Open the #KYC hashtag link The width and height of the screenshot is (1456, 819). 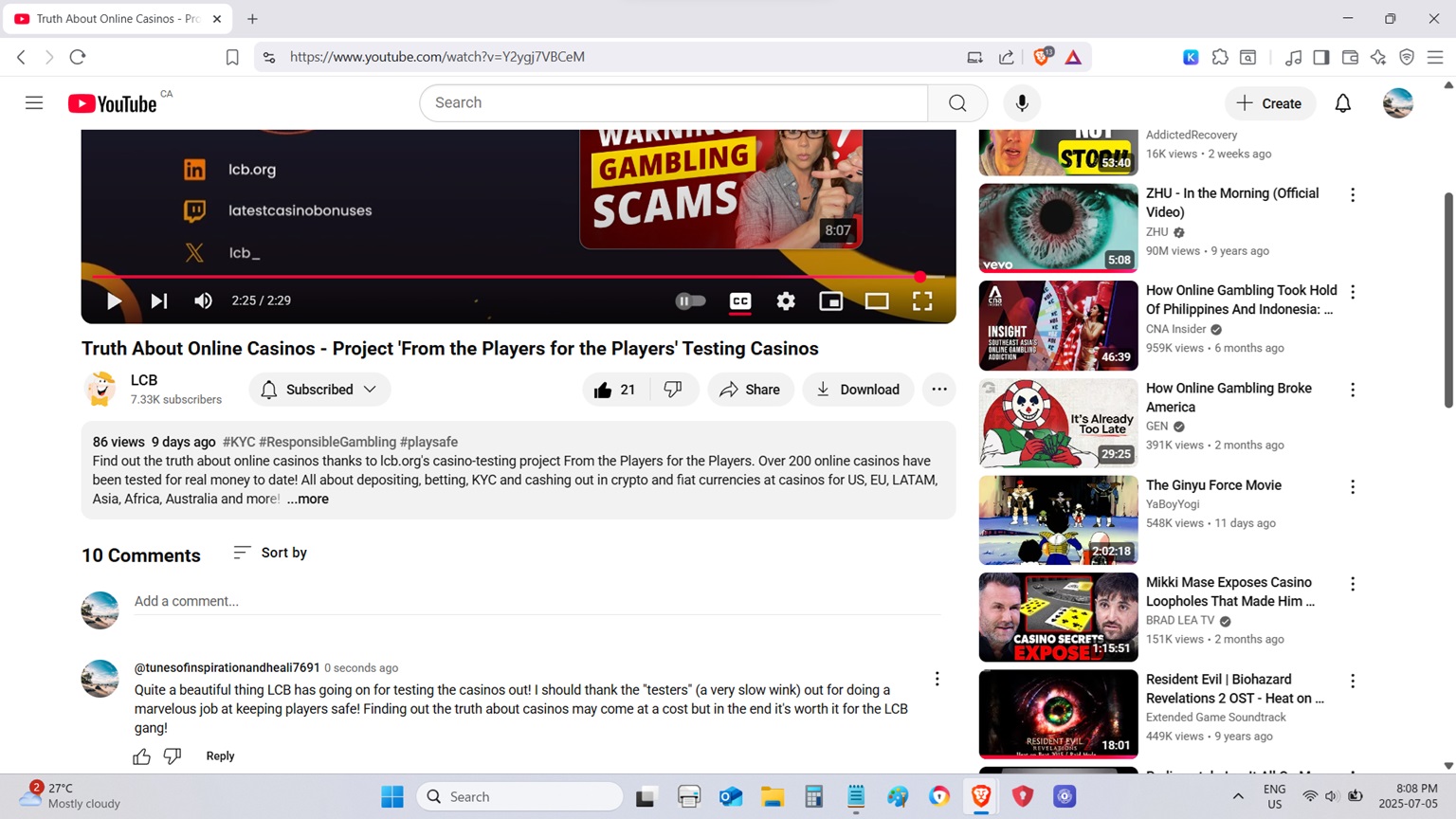[239, 442]
